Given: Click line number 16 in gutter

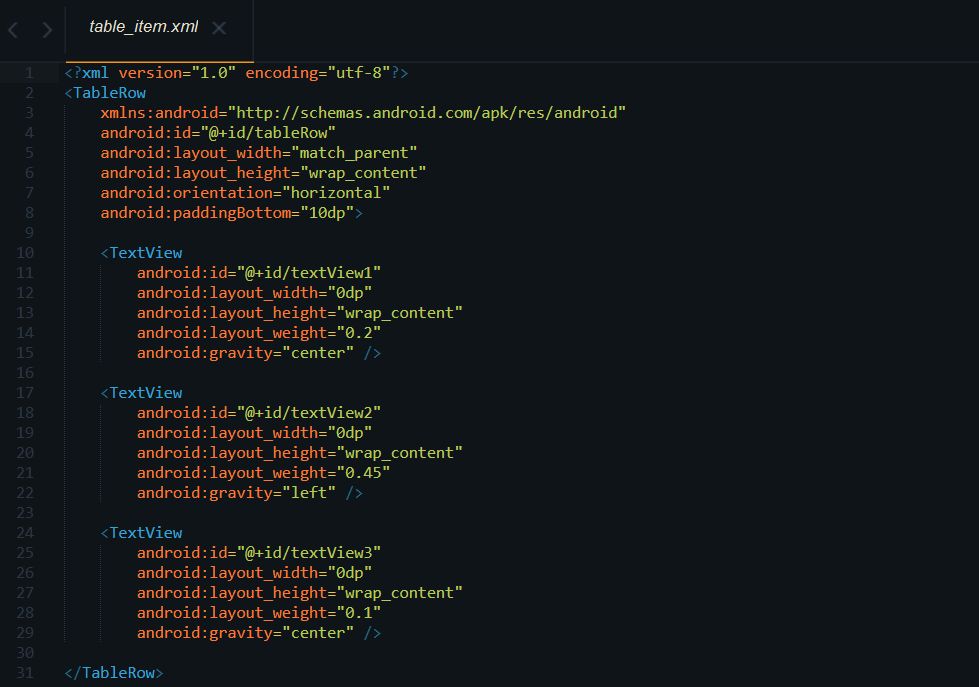Looking at the screenshot, I should click(x=25, y=373).
